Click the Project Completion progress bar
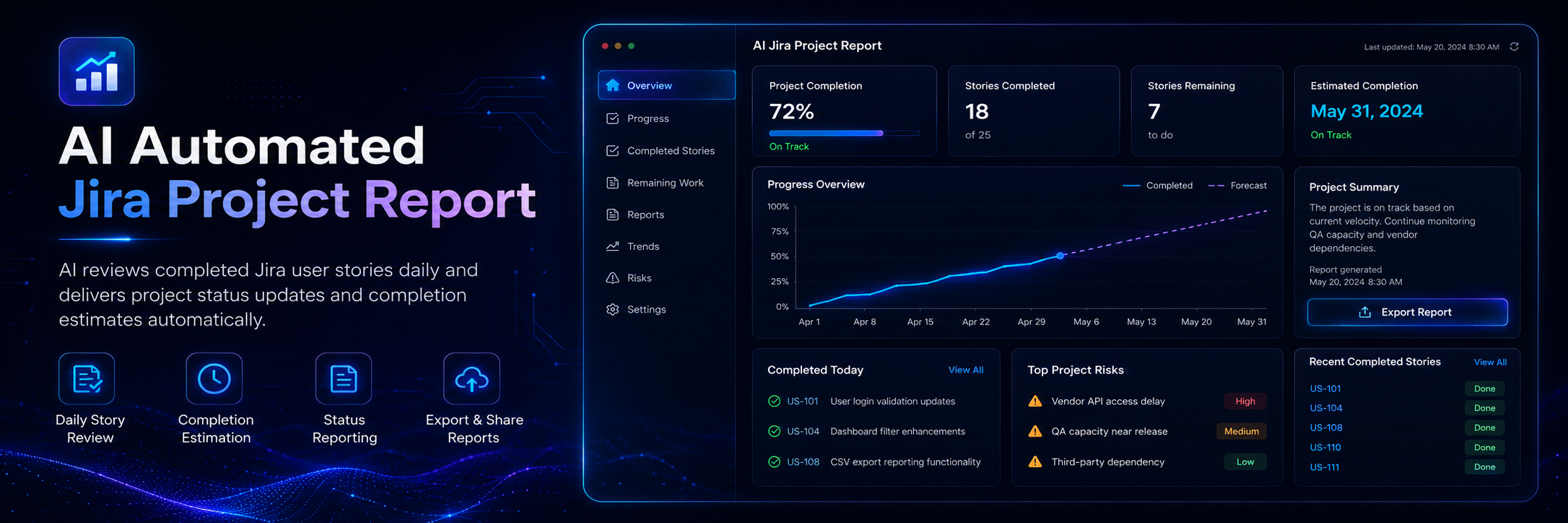This screenshot has height=523, width=1568. coord(845,133)
